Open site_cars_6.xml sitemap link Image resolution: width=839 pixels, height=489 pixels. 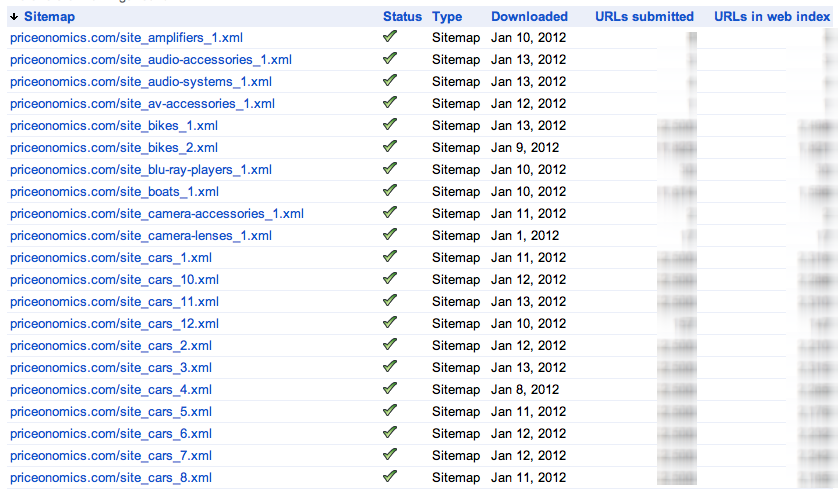pos(111,433)
